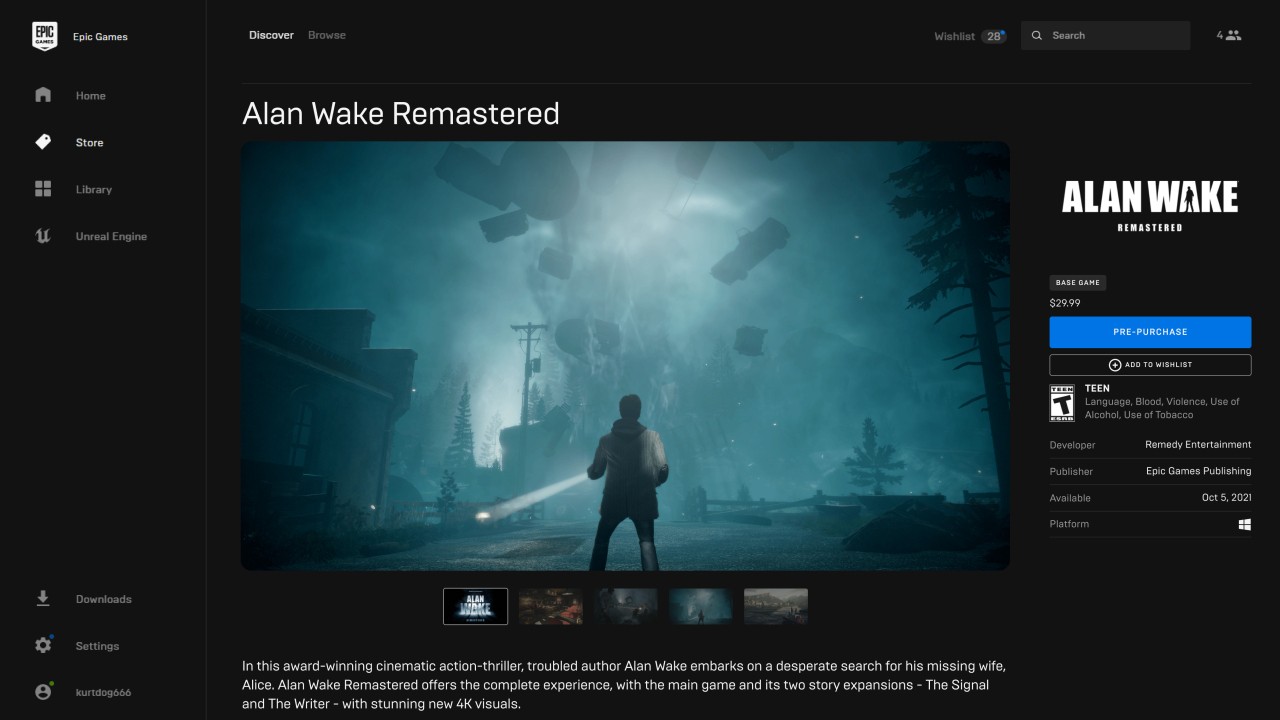Viewport: 1280px width, 720px height.
Task: Click the Epic Games sidebar title text
Action: (x=100, y=37)
